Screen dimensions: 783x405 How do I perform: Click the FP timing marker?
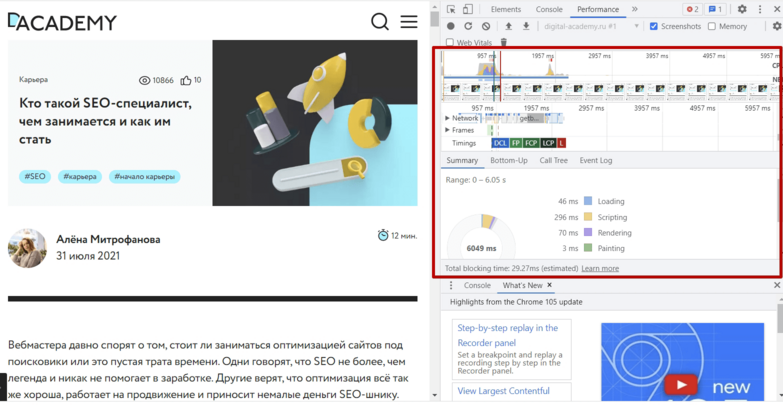tap(516, 143)
